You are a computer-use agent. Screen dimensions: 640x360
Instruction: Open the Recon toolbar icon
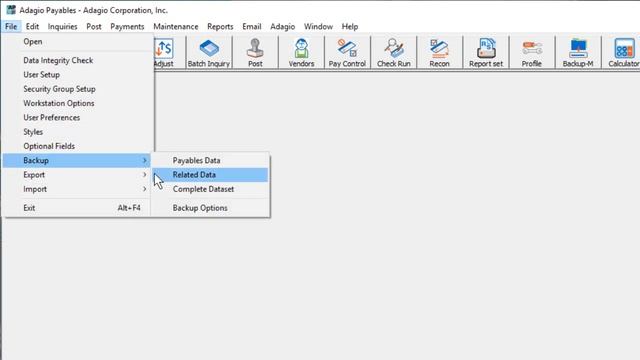coord(440,53)
